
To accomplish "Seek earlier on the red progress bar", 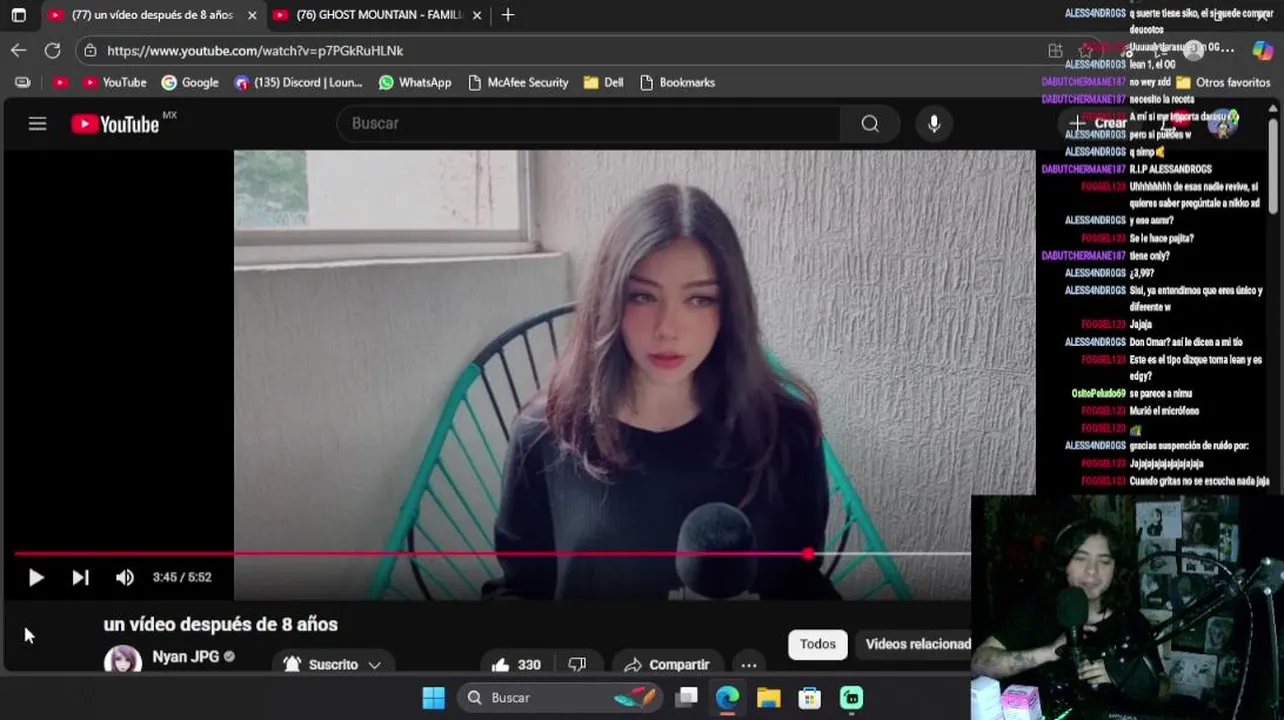I will click(410, 553).
